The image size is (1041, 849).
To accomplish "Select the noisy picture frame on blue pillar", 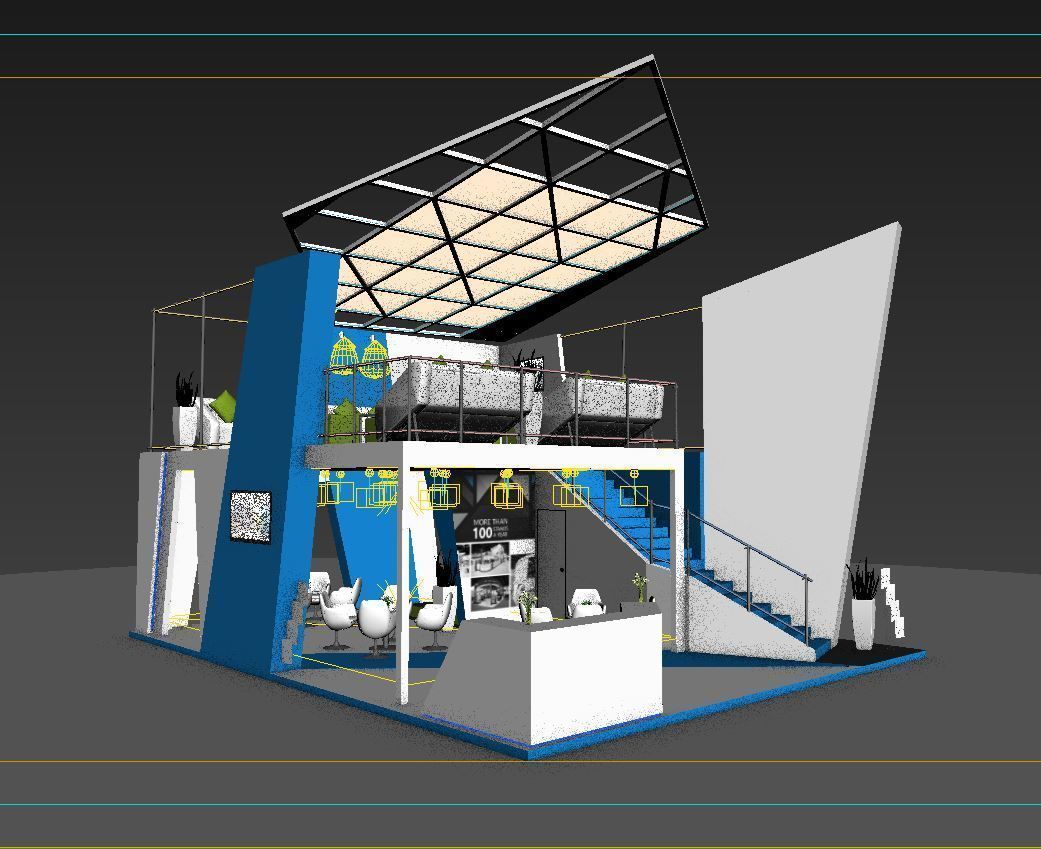I will (x=250, y=516).
